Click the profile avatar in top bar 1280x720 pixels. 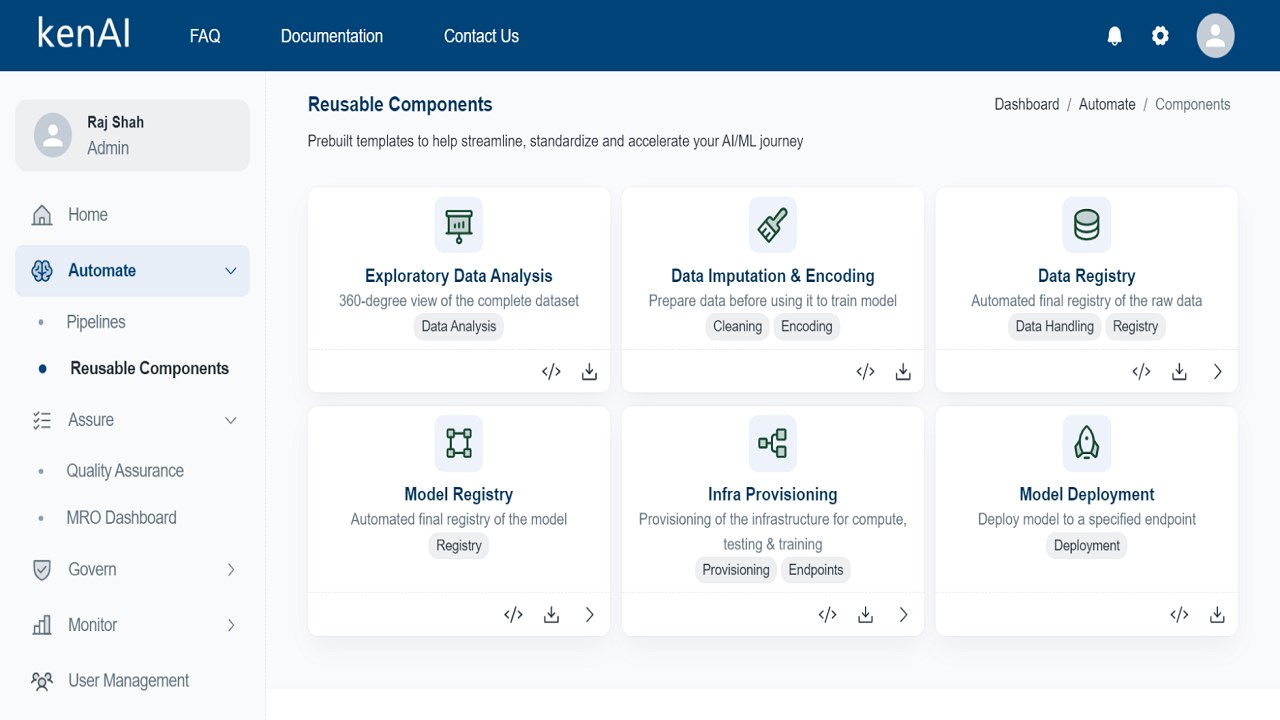(x=1215, y=36)
